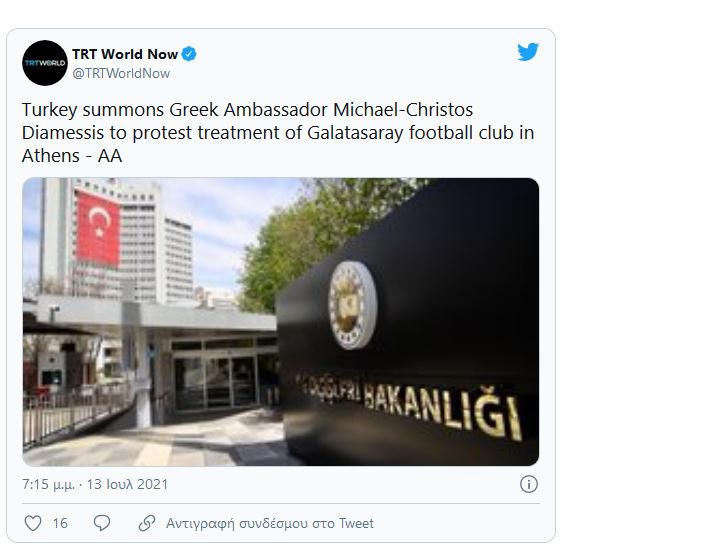Like the tweet with heart icon
The image size is (708, 548).
pyautogui.click(x=33, y=523)
